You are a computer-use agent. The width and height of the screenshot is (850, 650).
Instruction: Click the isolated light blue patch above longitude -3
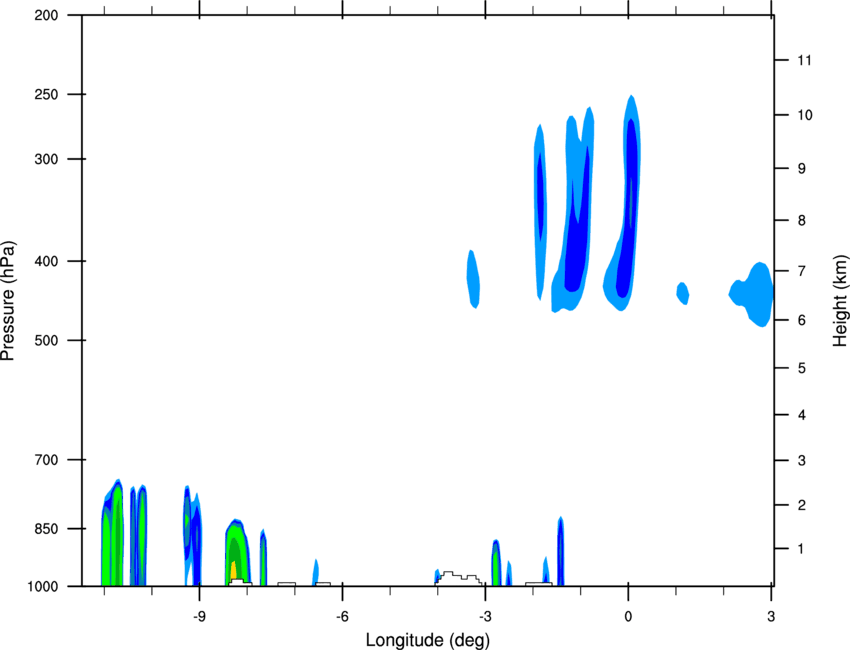[473, 279]
